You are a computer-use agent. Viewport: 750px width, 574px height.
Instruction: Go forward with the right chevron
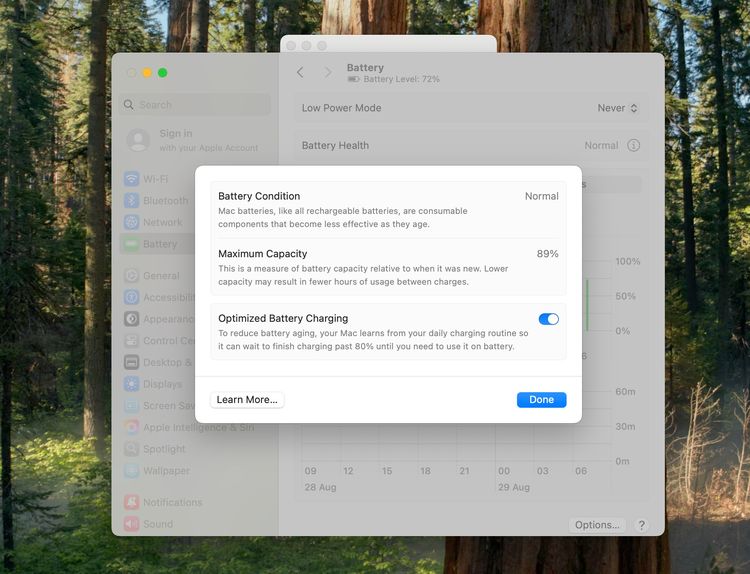pyautogui.click(x=328, y=72)
